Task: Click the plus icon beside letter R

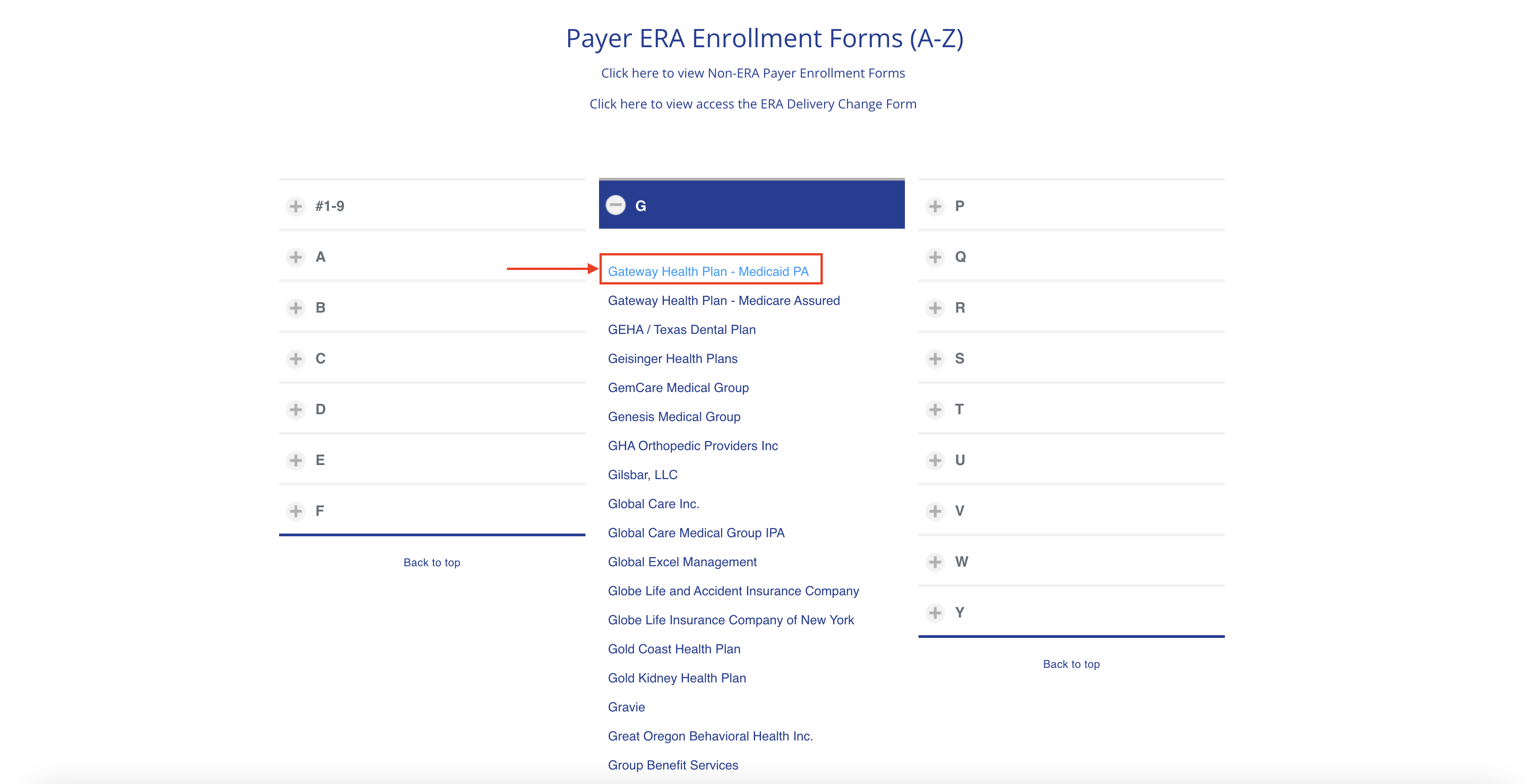Action: pos(935,308)
